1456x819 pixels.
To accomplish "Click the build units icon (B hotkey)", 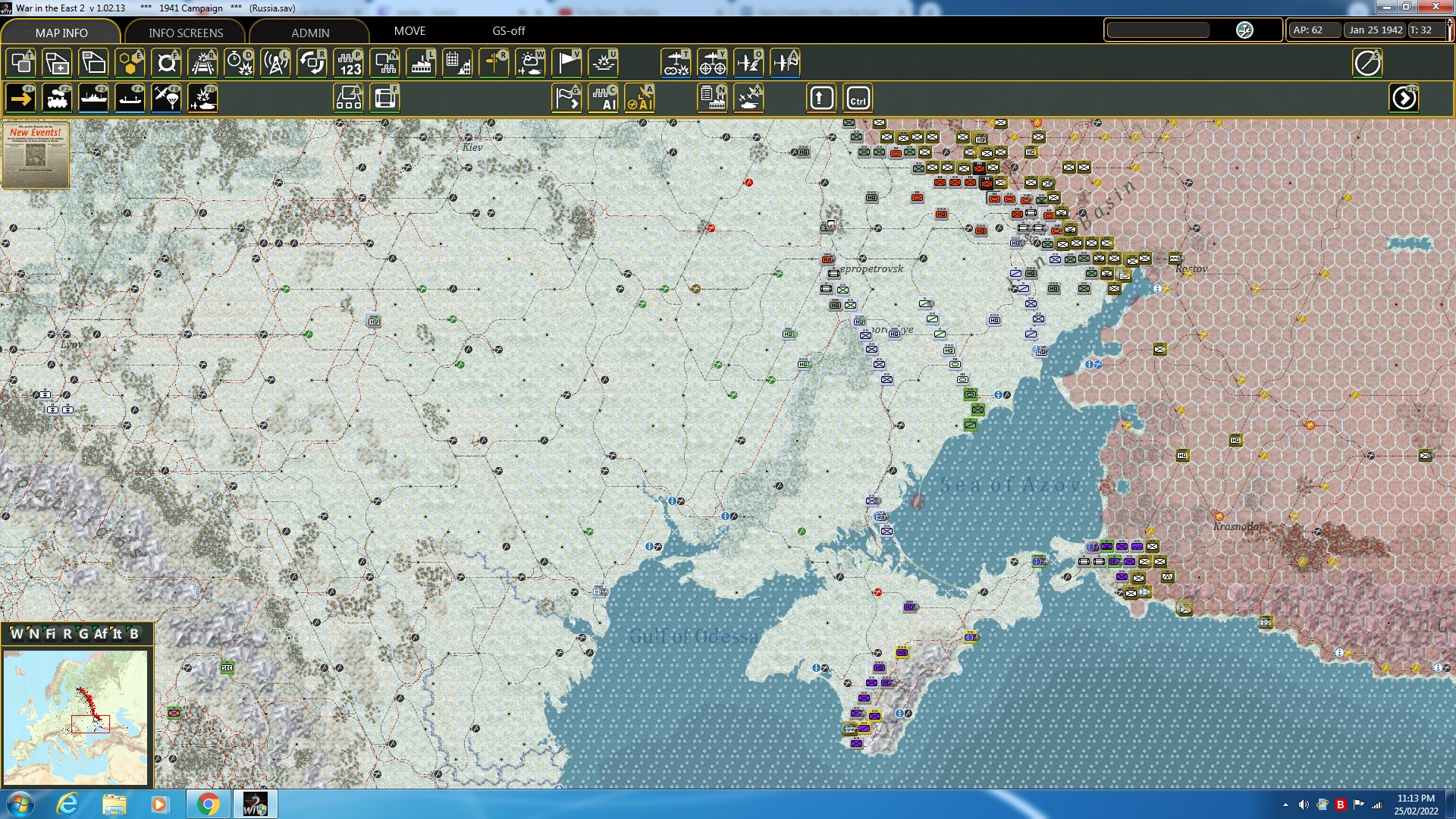I will pos(349,99).
